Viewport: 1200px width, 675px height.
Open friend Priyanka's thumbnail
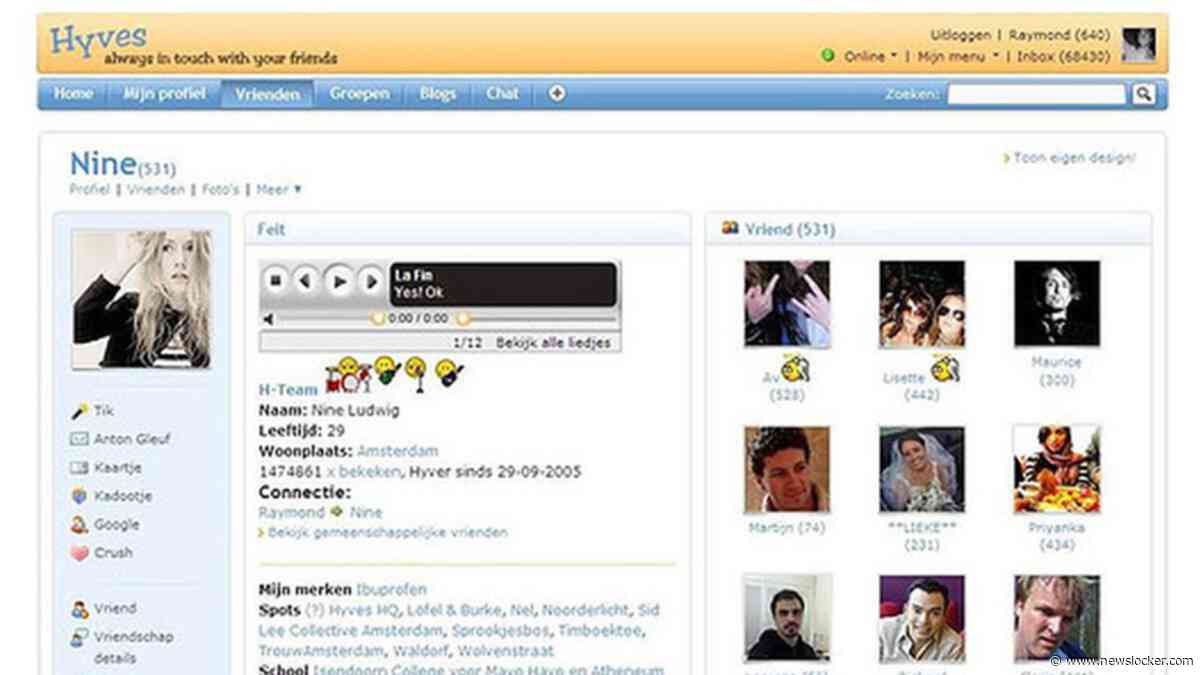pos(1057,470)
